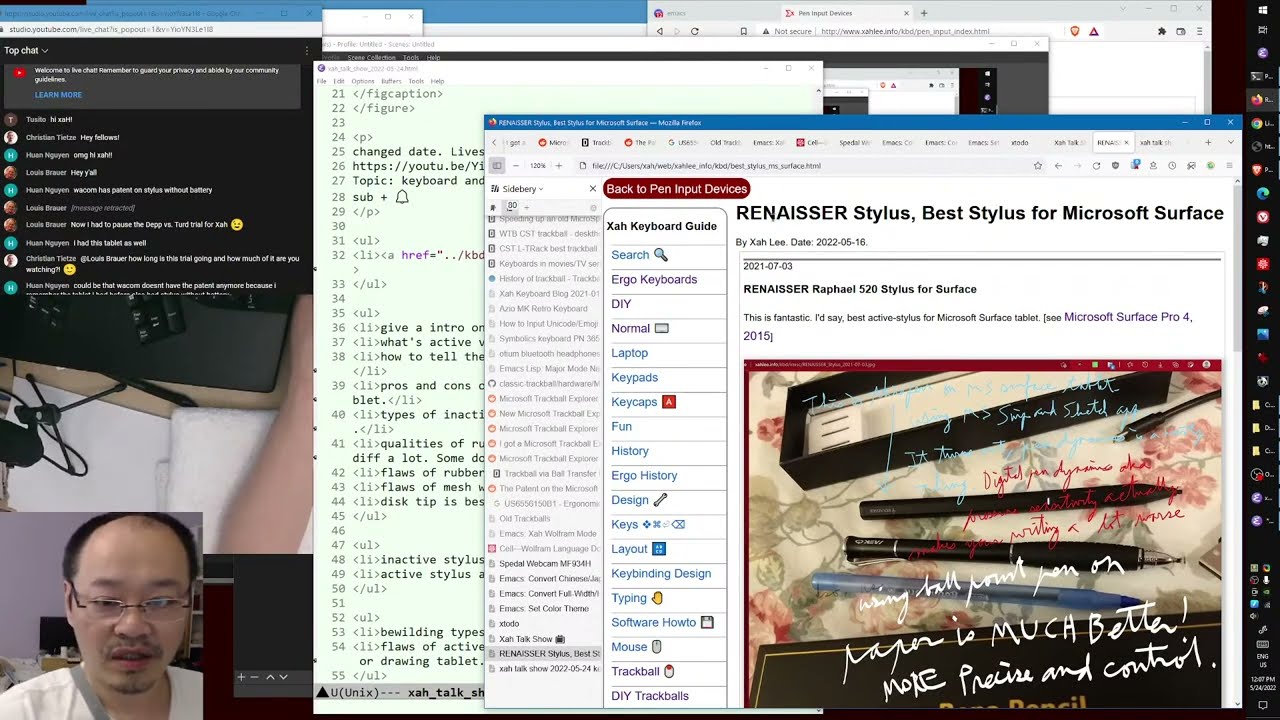Click the zoom-in plus in Firefox toolbar

point(558,166)
